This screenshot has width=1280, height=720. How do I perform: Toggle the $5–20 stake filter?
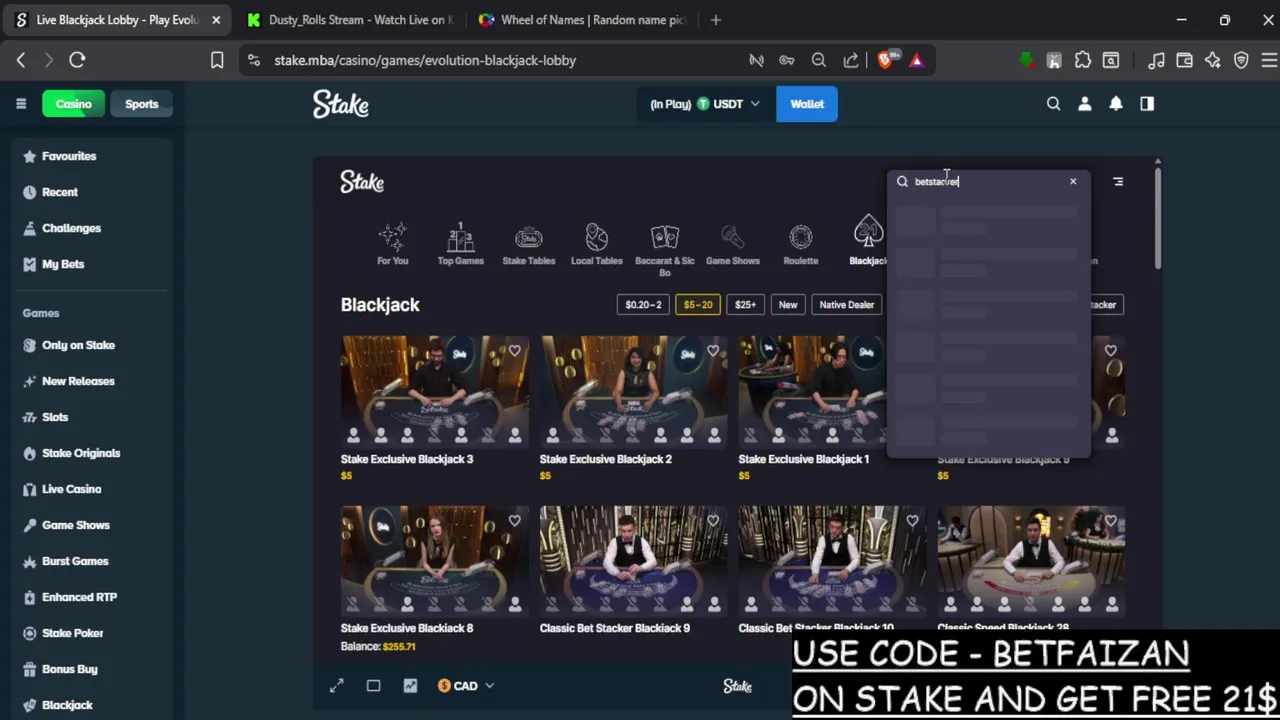click(x=698, y=305)
